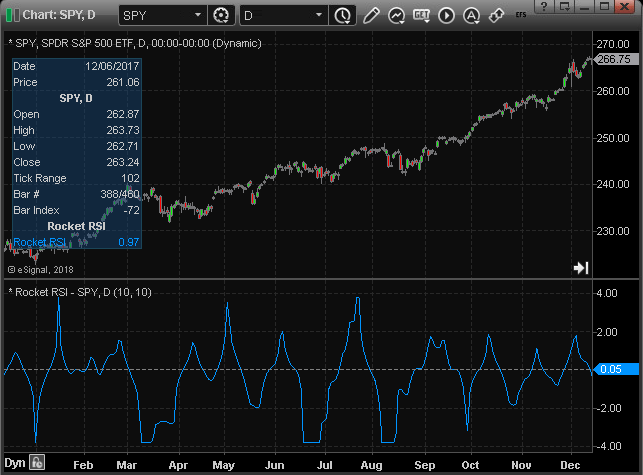Click the 0.05 Rocket RSI value marker
The height and width of the screenshot is (475, 643).
[616, 369]
